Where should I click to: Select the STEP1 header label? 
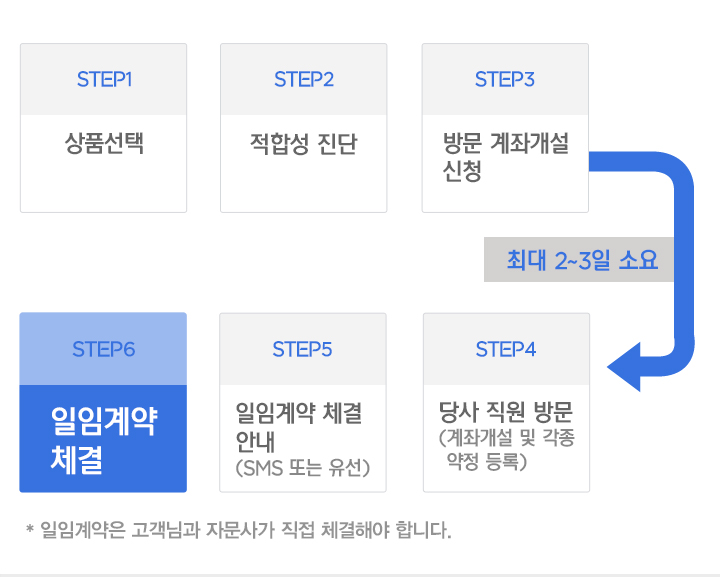(x=104, y=80)
